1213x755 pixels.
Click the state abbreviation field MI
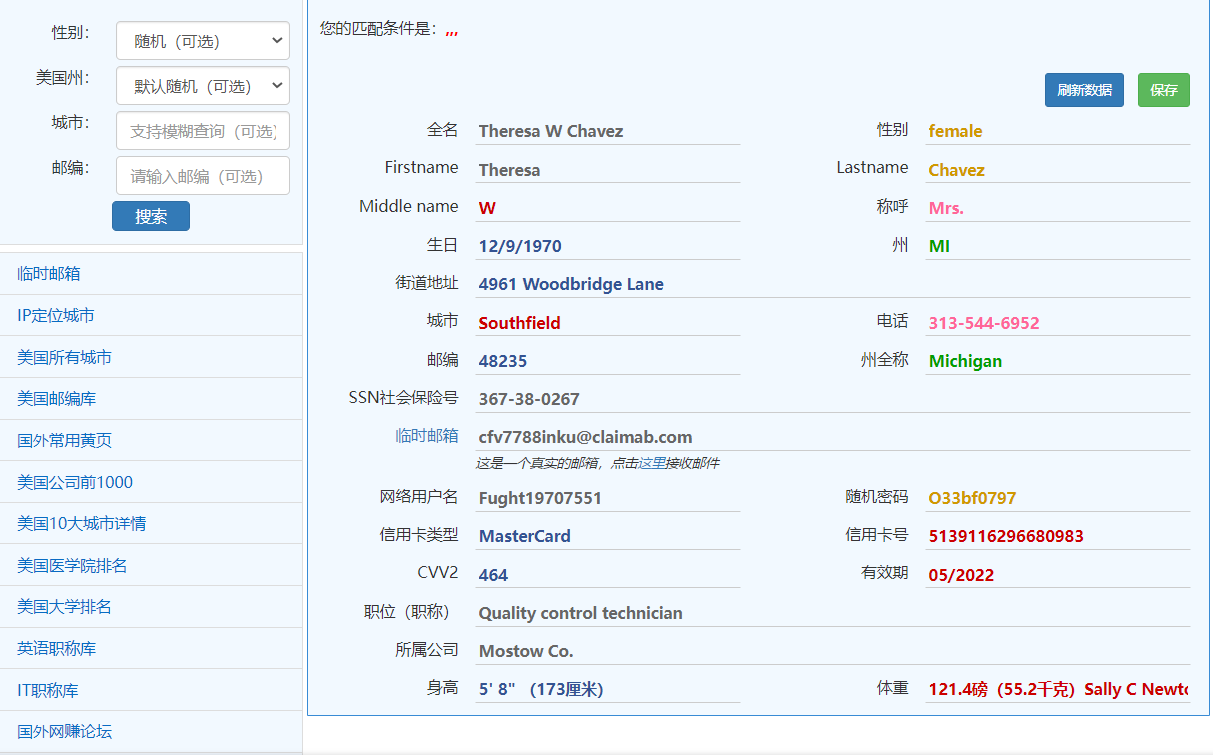coord(1057,246)
